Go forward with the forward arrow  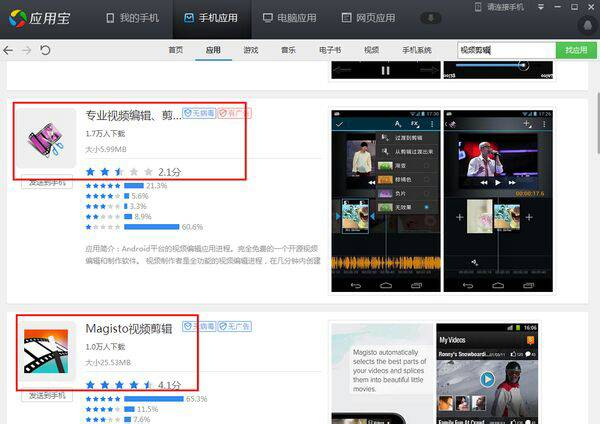tap(26, 50)
